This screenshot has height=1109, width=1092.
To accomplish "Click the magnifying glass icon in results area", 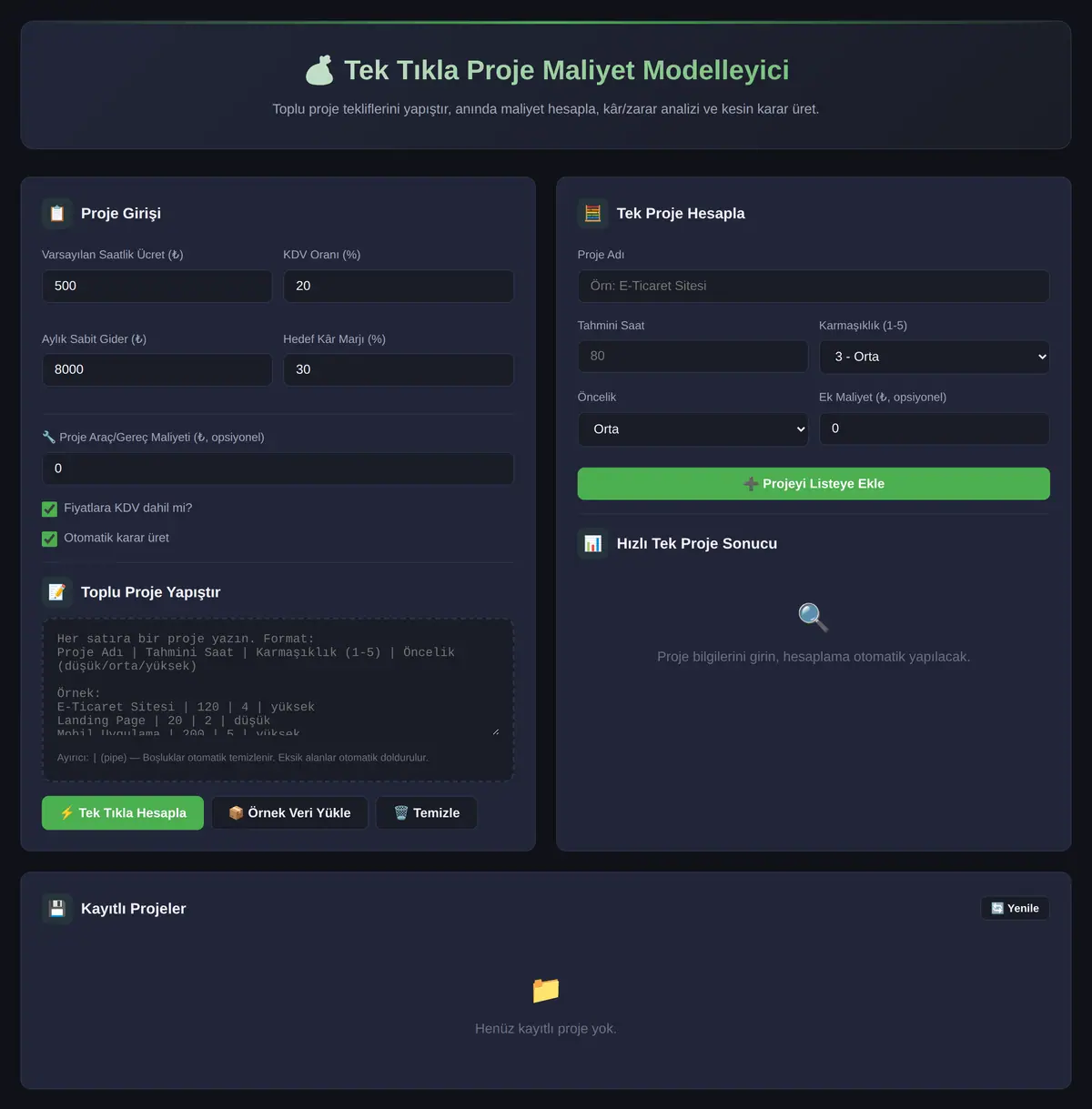I will [814, 618].
